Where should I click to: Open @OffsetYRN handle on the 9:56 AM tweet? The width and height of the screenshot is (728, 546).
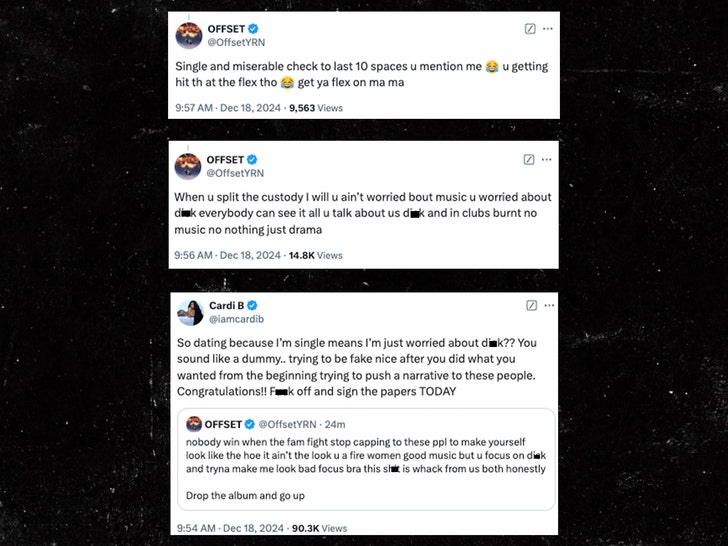pyautogui.click(x=234, y=173)
